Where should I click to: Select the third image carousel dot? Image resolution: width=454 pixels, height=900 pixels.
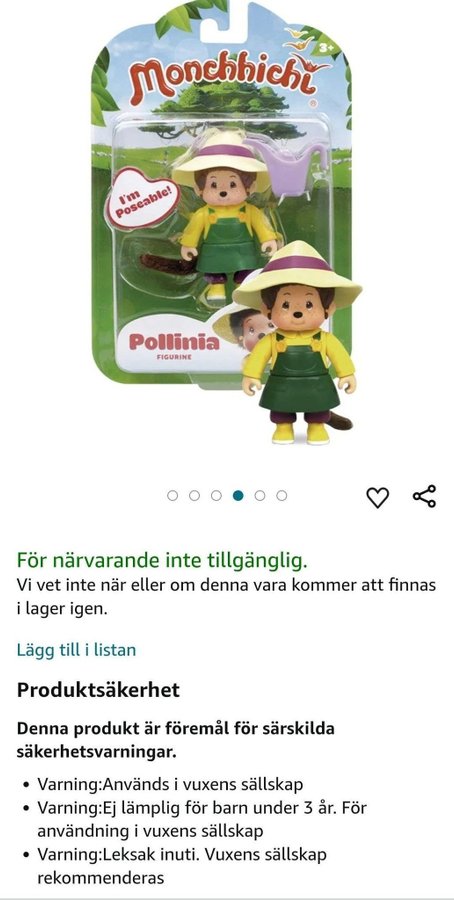click(x=216, y=495)
